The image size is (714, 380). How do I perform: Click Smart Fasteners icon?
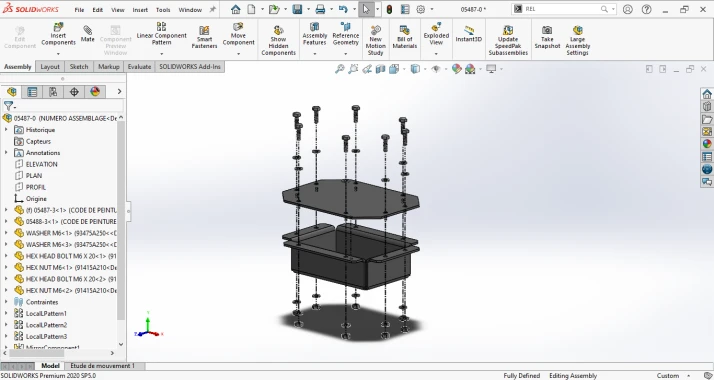pos(204,37)
